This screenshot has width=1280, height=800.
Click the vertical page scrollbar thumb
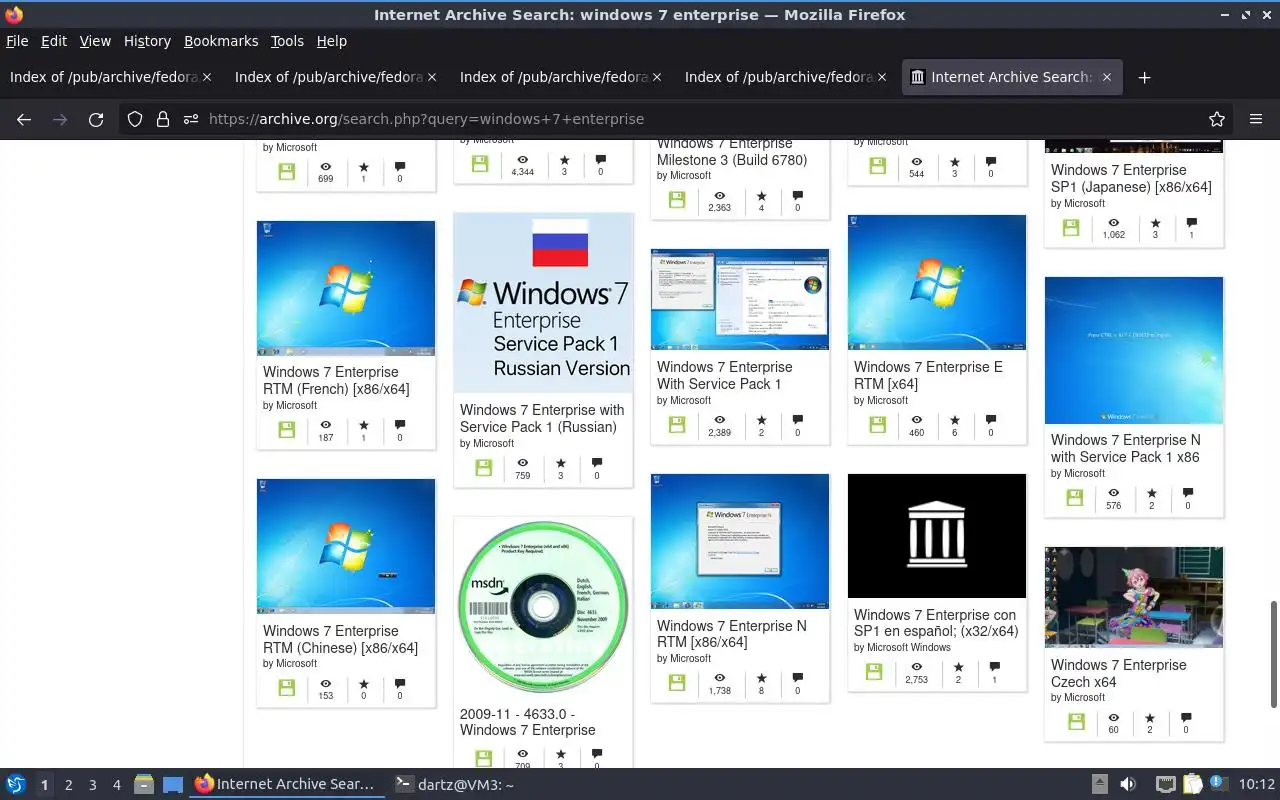pyautogui.click(x=1273, y=653)
